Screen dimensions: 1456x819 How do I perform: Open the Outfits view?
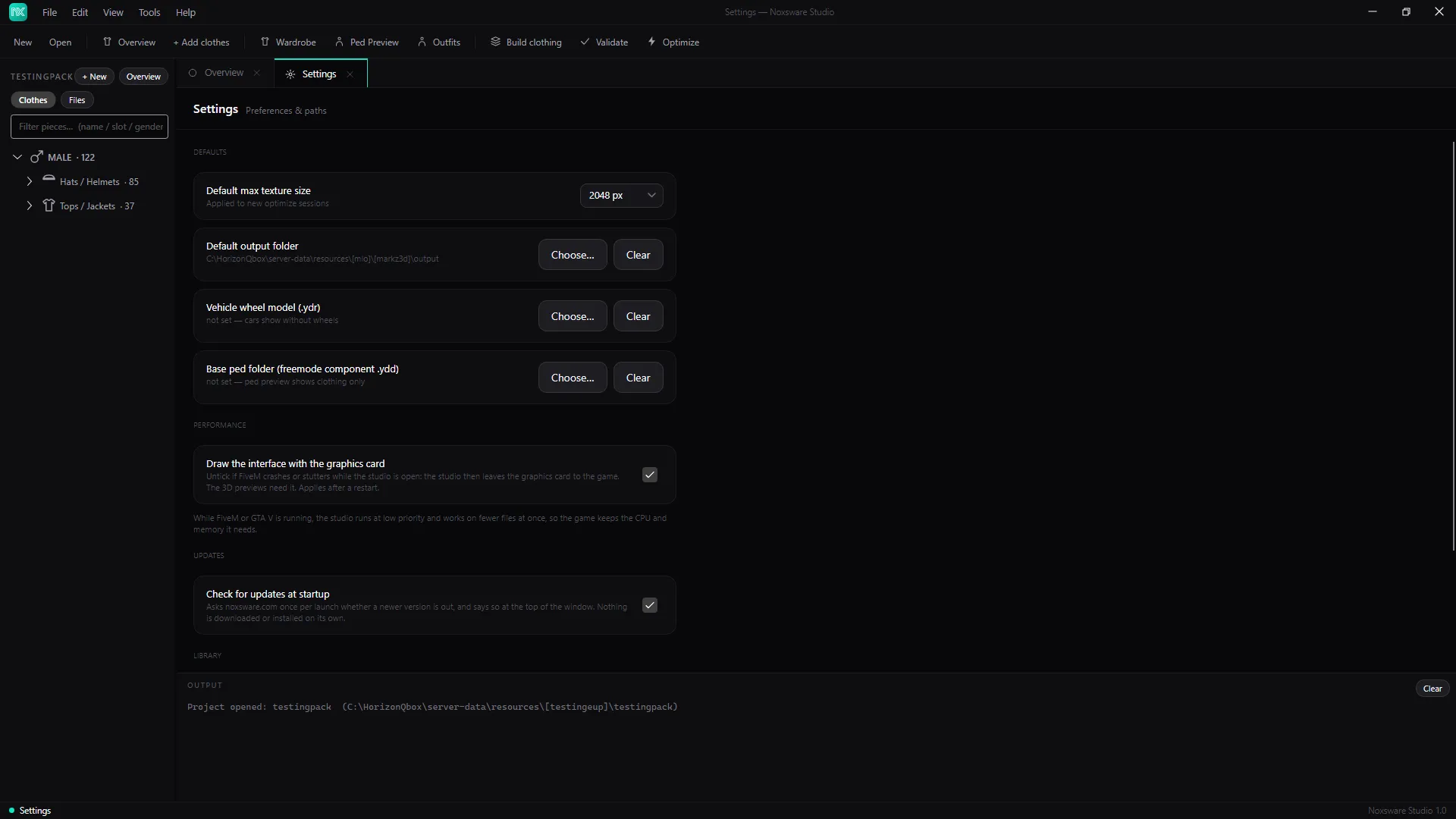439,42
